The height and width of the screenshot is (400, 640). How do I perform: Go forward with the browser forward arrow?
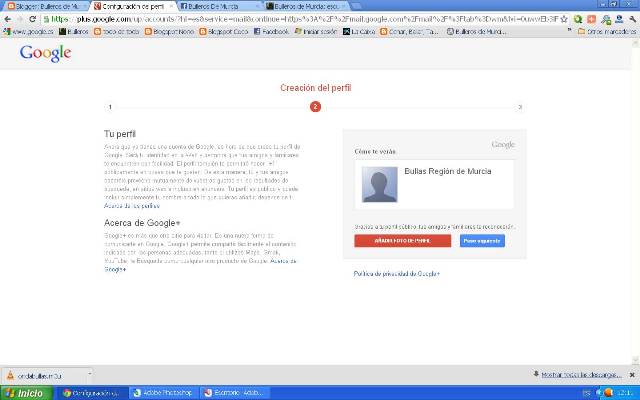tap(20, 19)
